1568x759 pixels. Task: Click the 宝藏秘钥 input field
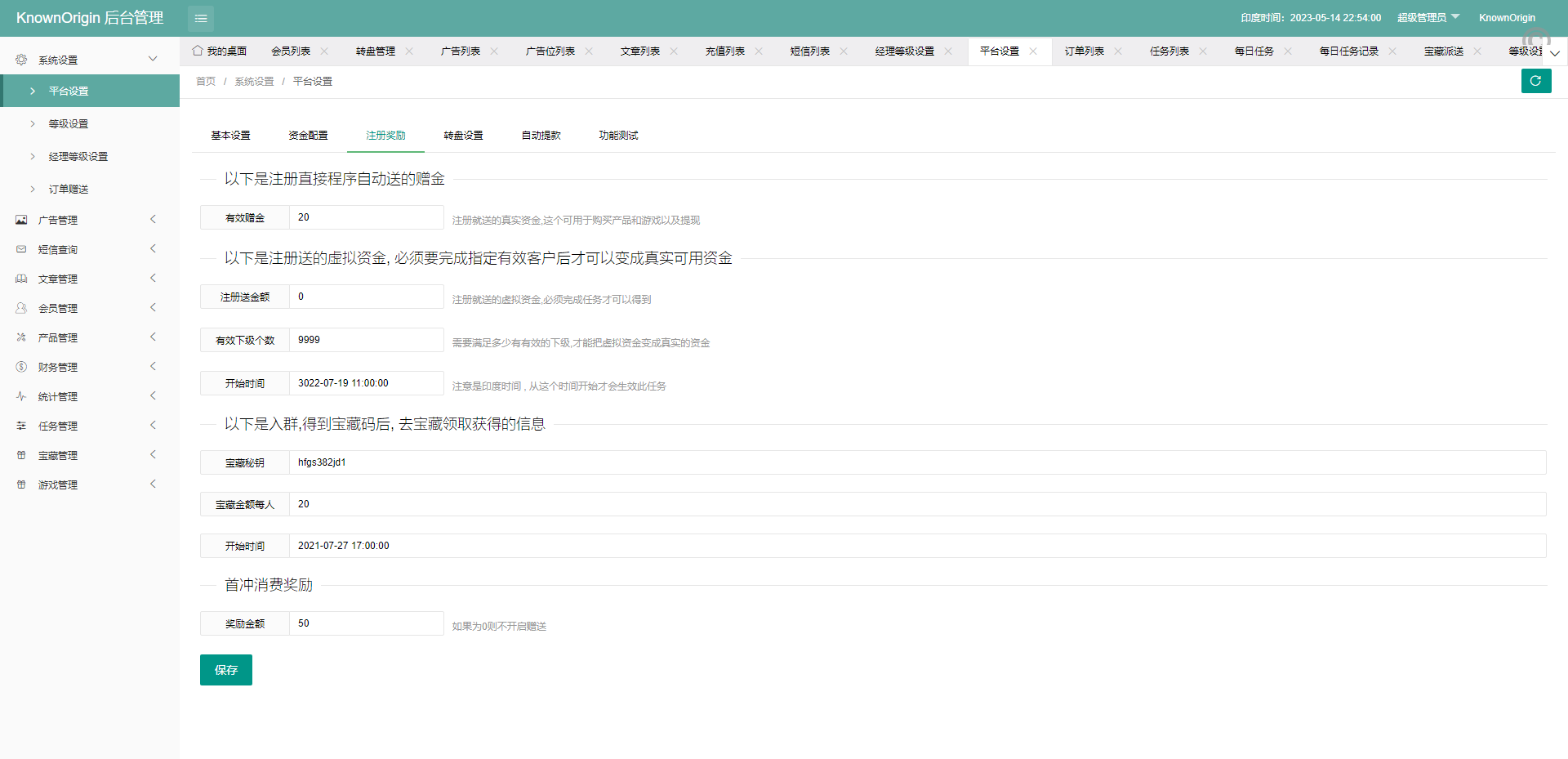[x=916, y=462]
